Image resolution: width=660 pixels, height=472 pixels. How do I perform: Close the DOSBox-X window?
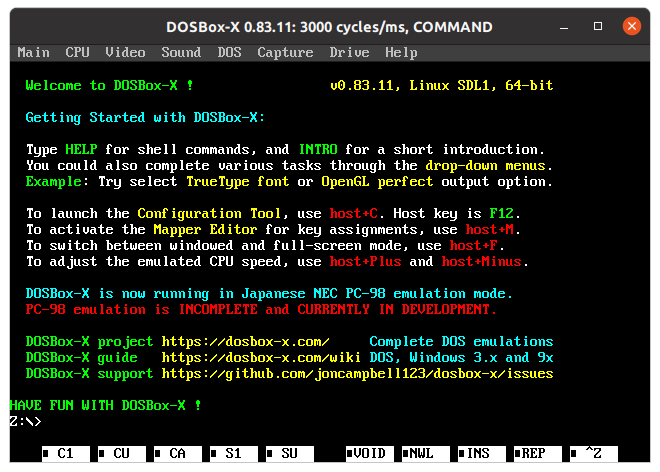click(632, 26)
